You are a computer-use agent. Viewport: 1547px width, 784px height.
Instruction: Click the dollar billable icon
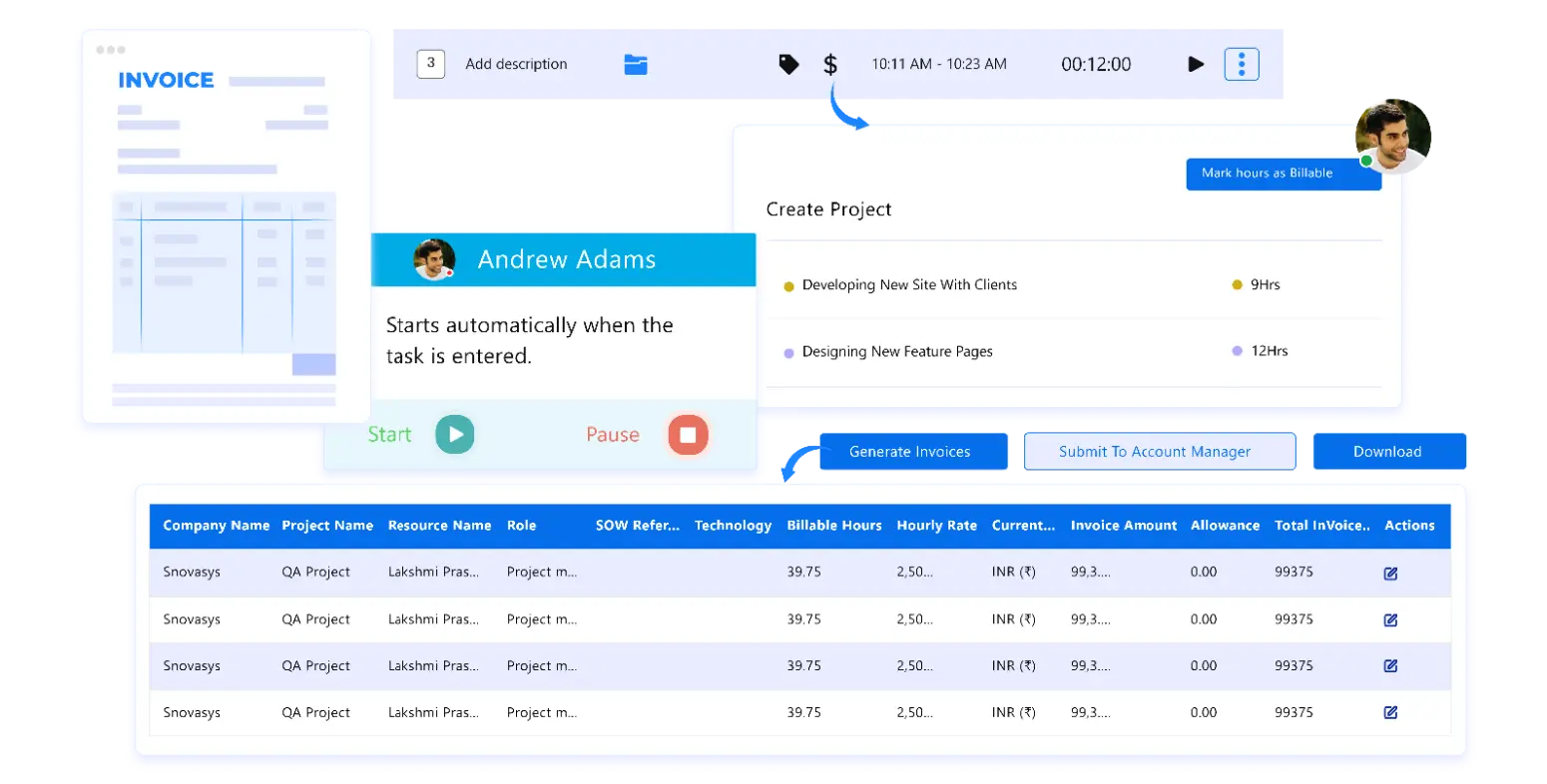point(829,63)
